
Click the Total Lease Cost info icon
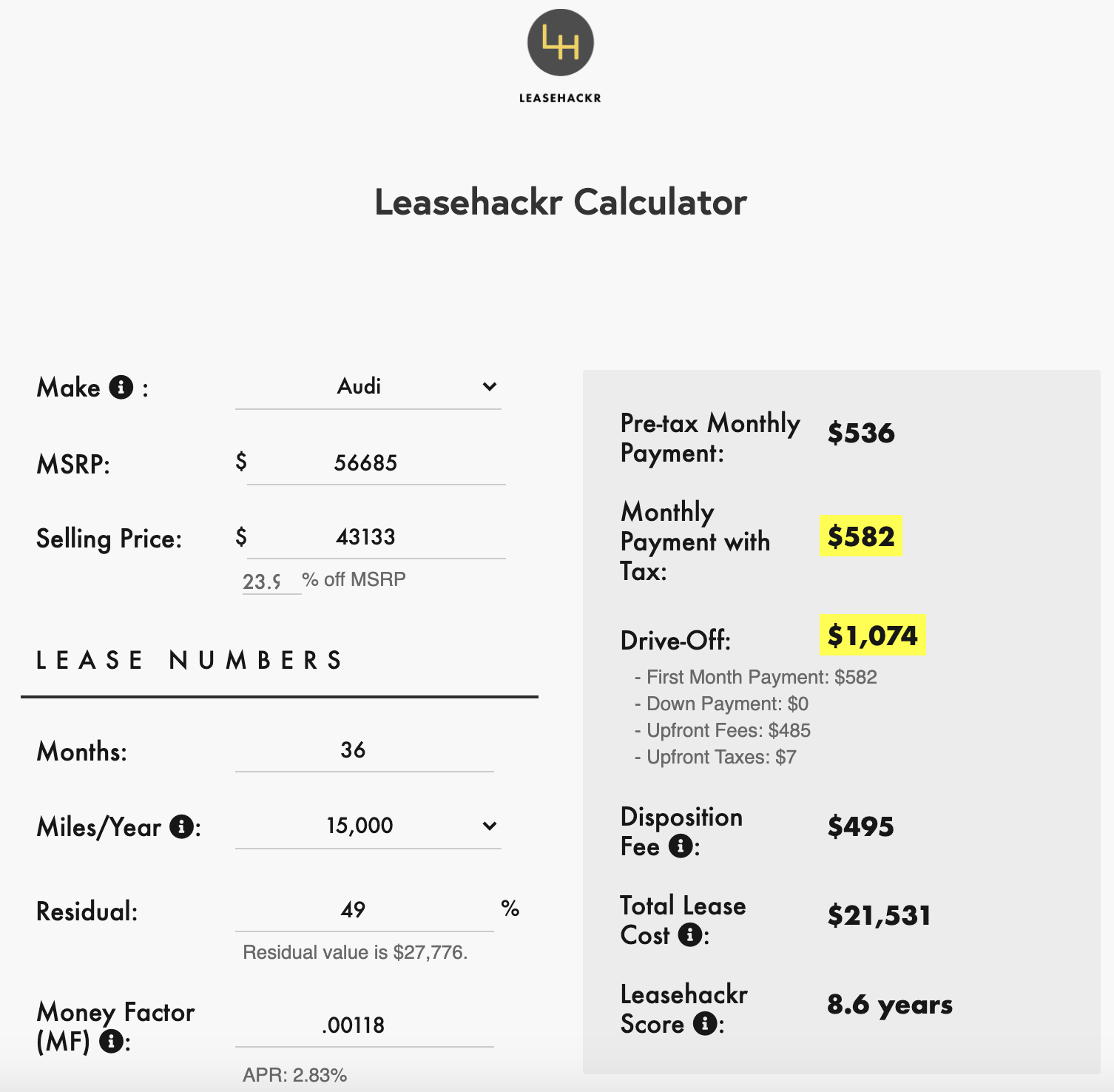pyautogui.click(x=691, y=937)
